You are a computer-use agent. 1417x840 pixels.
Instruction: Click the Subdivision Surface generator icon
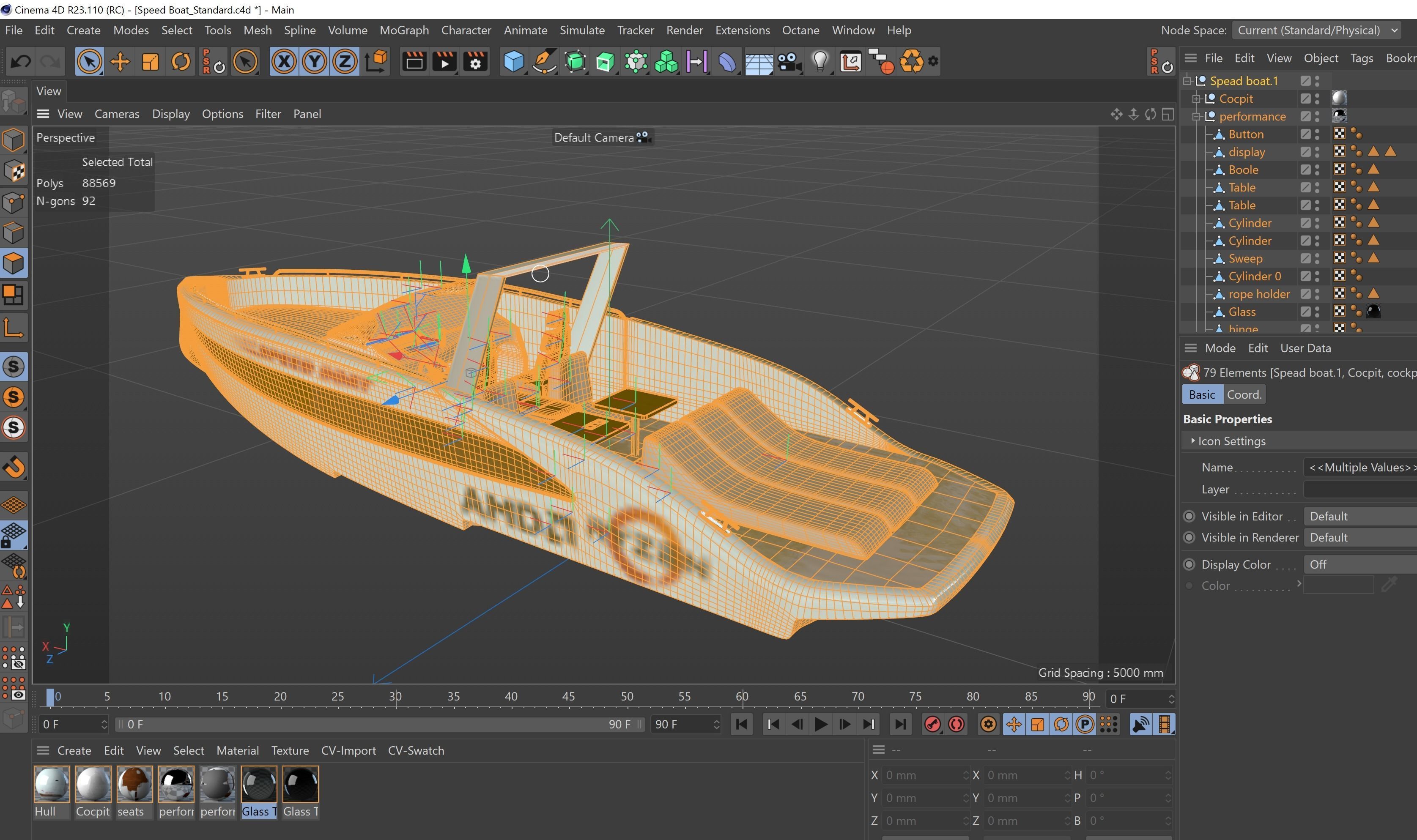click(x=575, y=61)
